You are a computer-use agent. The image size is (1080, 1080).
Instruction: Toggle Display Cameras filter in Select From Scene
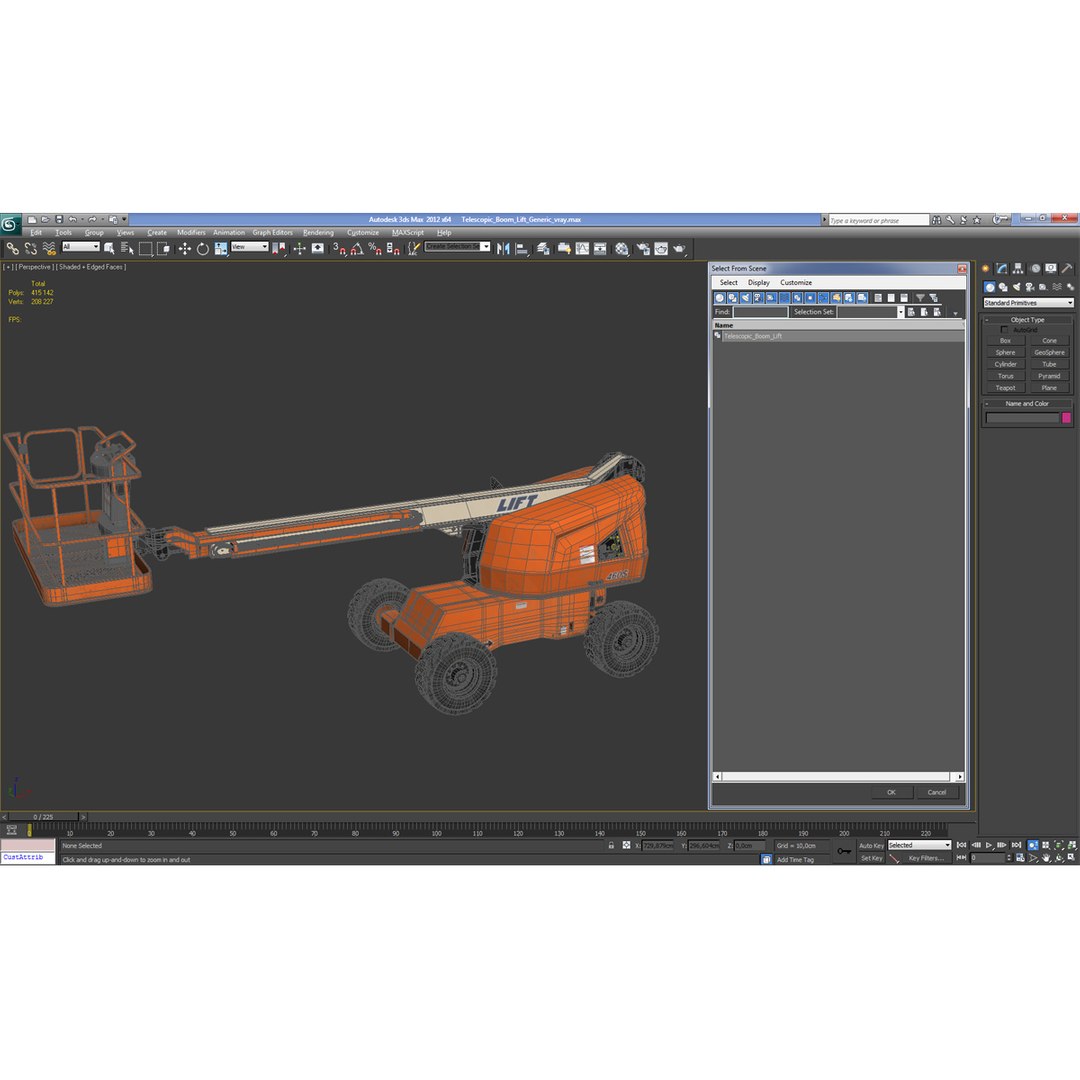[758, 298]
